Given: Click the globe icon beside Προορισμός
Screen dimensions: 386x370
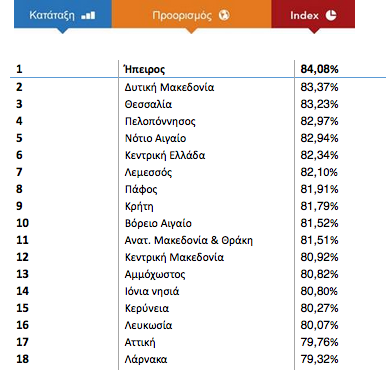Looking at the screenshot, I should [x=224, y=15].
